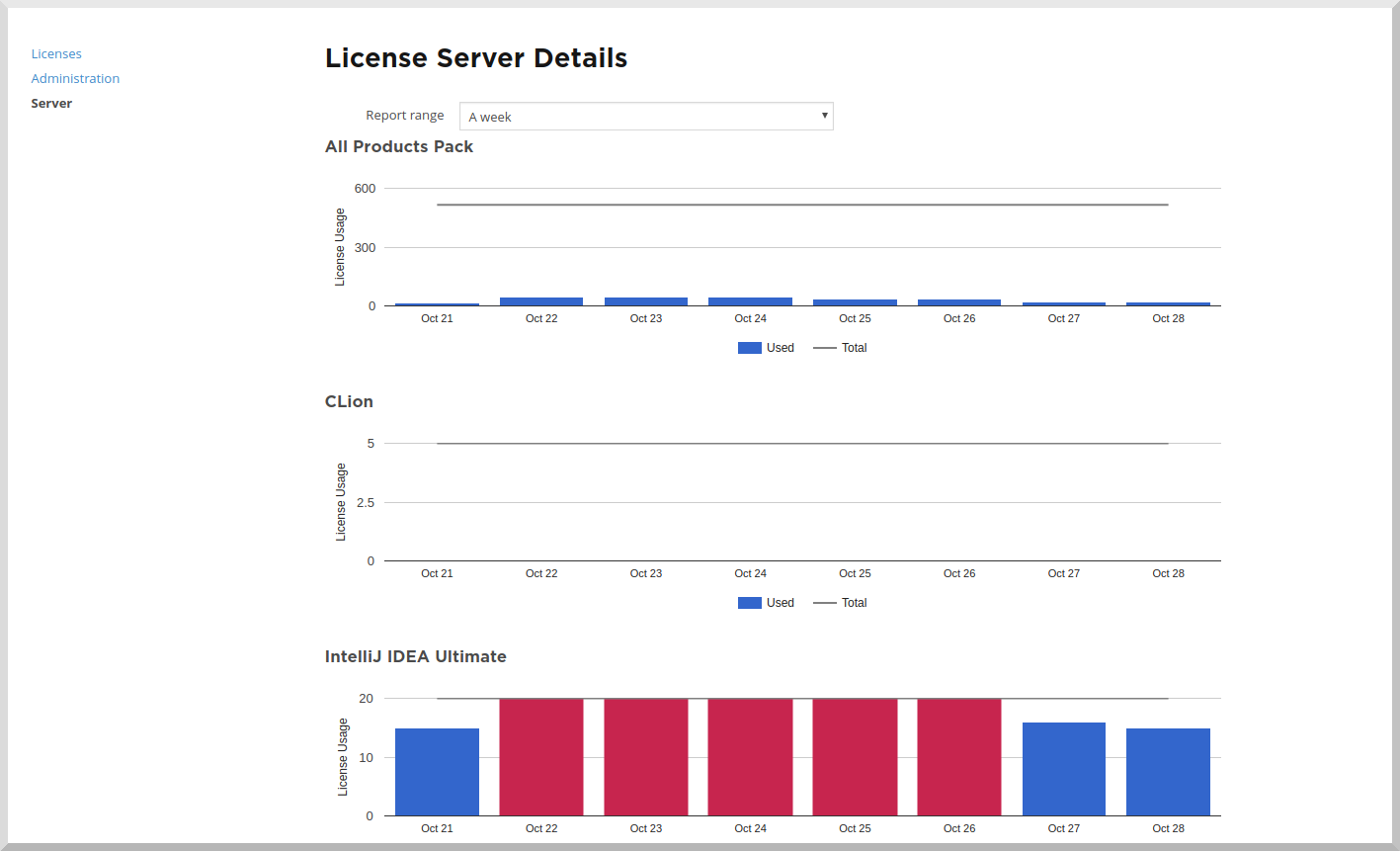Go to the Administration link
Image resolution: width=1400 pixels, height=851 pixels.
coord(75,78)
